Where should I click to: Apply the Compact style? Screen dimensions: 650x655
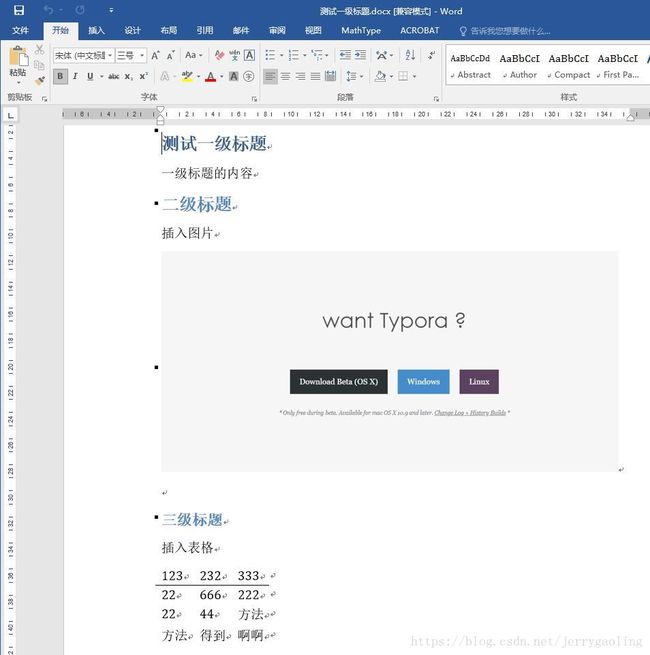tap(569, 66)
